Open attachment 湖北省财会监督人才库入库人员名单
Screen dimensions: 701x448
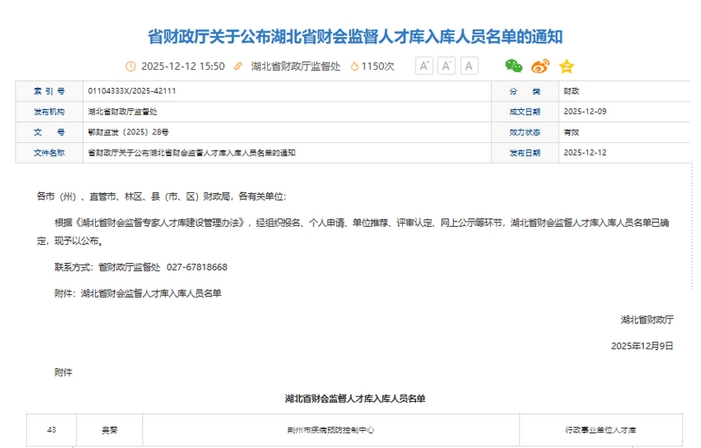click(151, 293)
